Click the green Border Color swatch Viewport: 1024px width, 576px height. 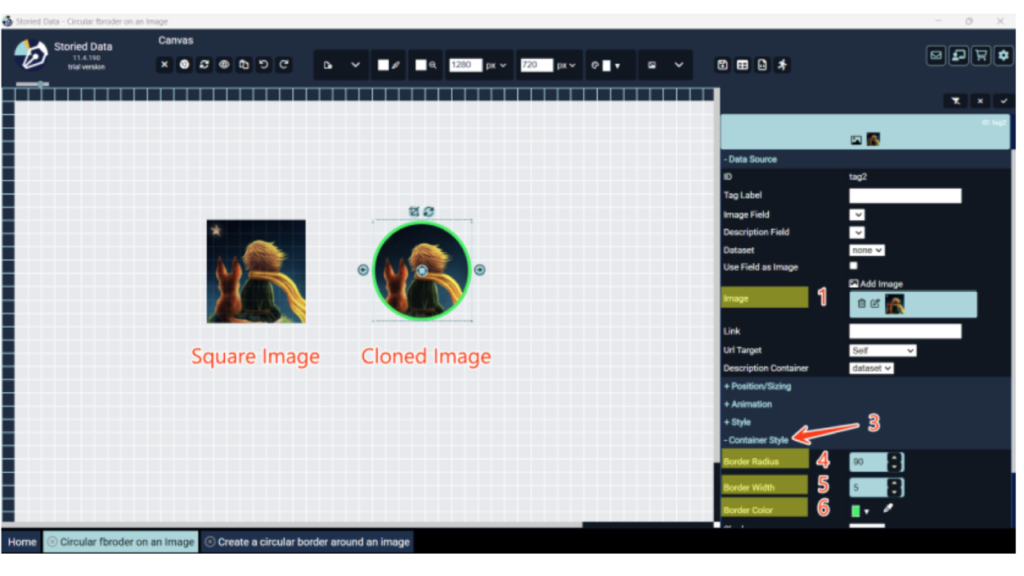click(856, 511)
